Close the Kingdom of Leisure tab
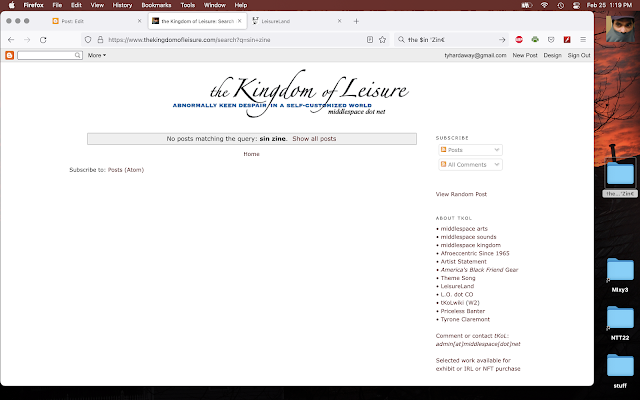 click(240, 21)
